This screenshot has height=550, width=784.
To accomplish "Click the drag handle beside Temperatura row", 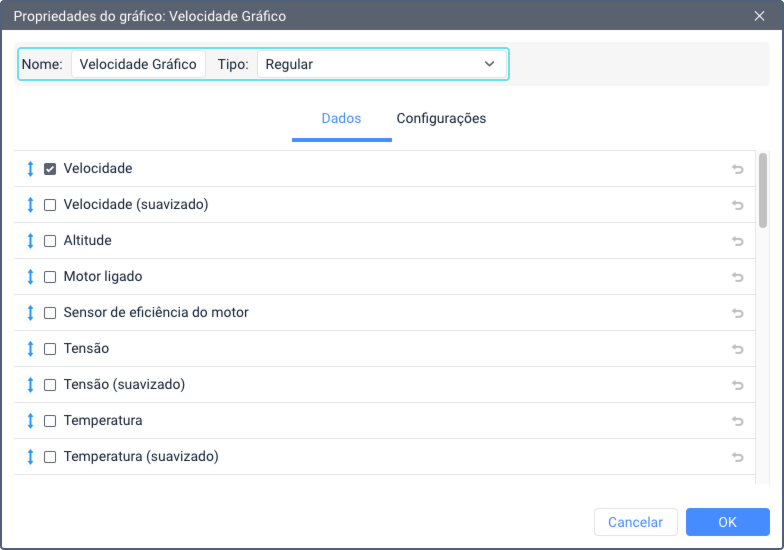I will tap(30, 421).
